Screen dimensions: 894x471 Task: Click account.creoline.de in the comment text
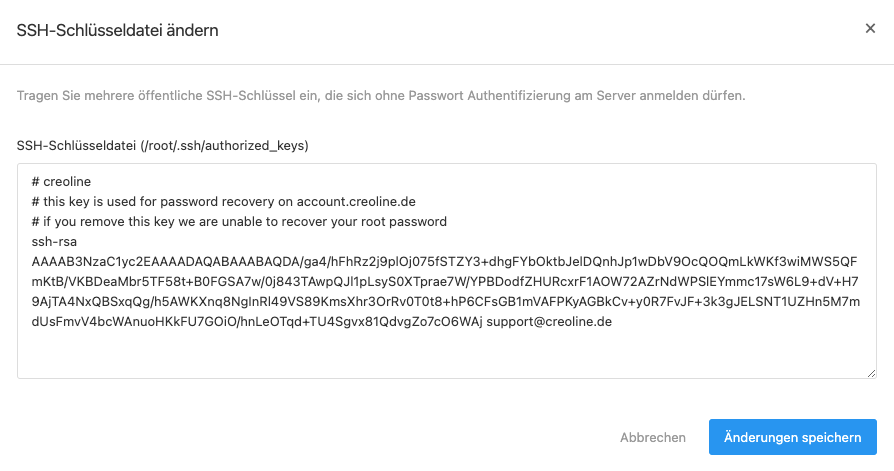(356, 201)
